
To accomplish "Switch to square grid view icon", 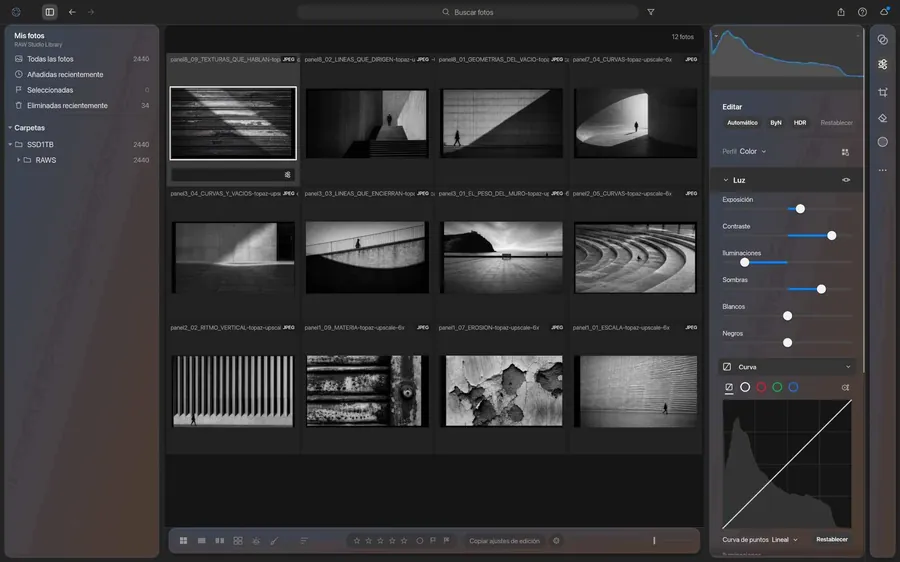I will 201,541.
